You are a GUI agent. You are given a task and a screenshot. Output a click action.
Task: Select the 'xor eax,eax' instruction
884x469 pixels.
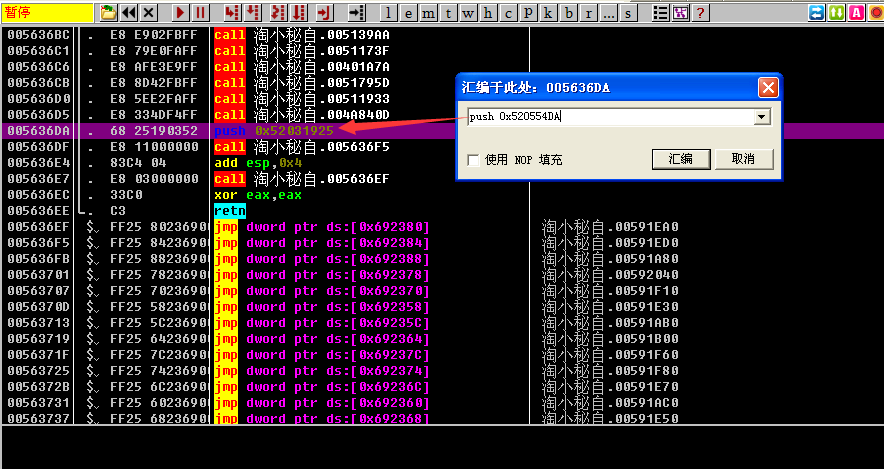tap(258, 195)
